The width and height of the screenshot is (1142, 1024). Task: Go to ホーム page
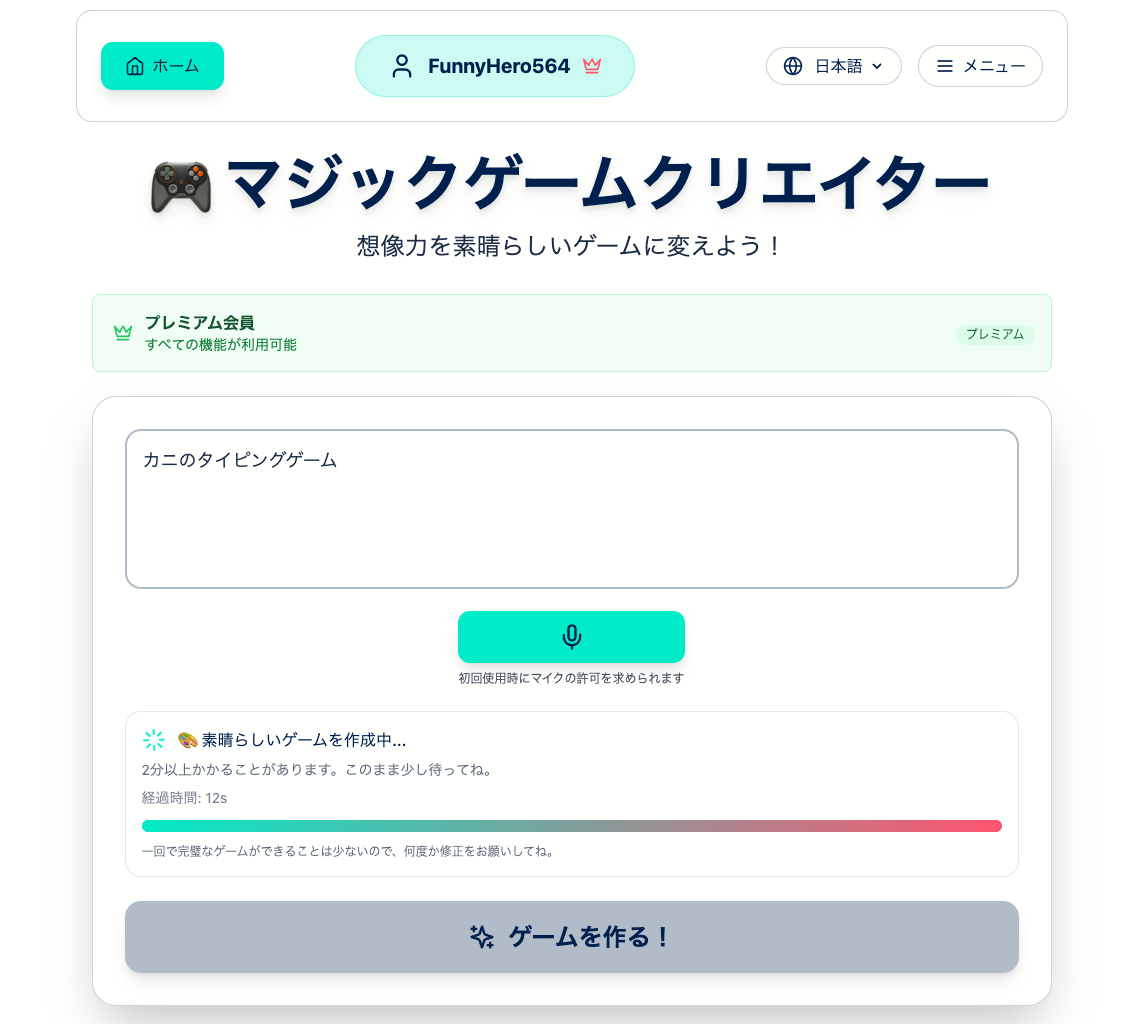point(162,66)
